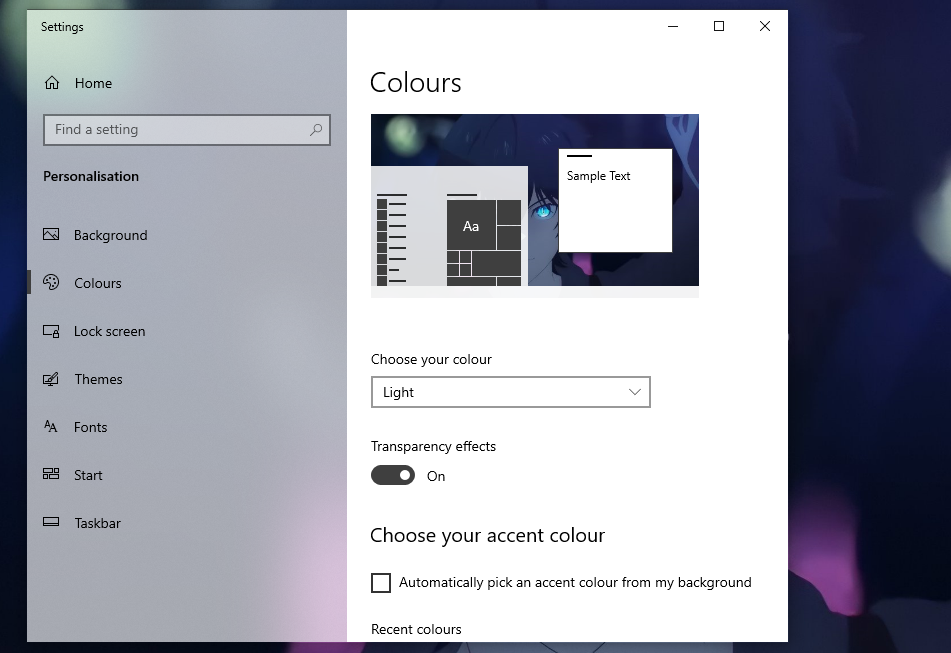The width and height of the screenshot is (951, 653).
Task: Click the Colours page heading
Action: (x=415, y=82)
